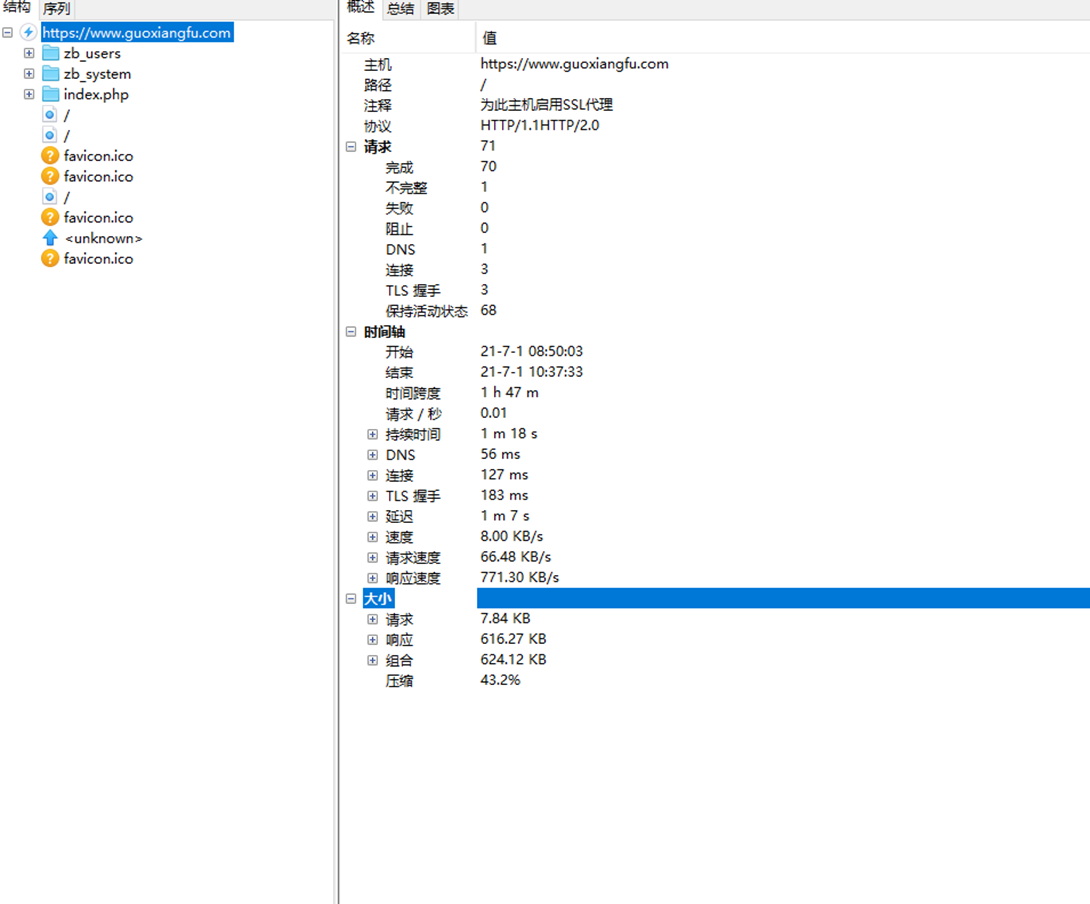This screenshot has height=904, width=1090.
Task: Click the lightning icon beside the host URL
Action: tap(27, 31)
